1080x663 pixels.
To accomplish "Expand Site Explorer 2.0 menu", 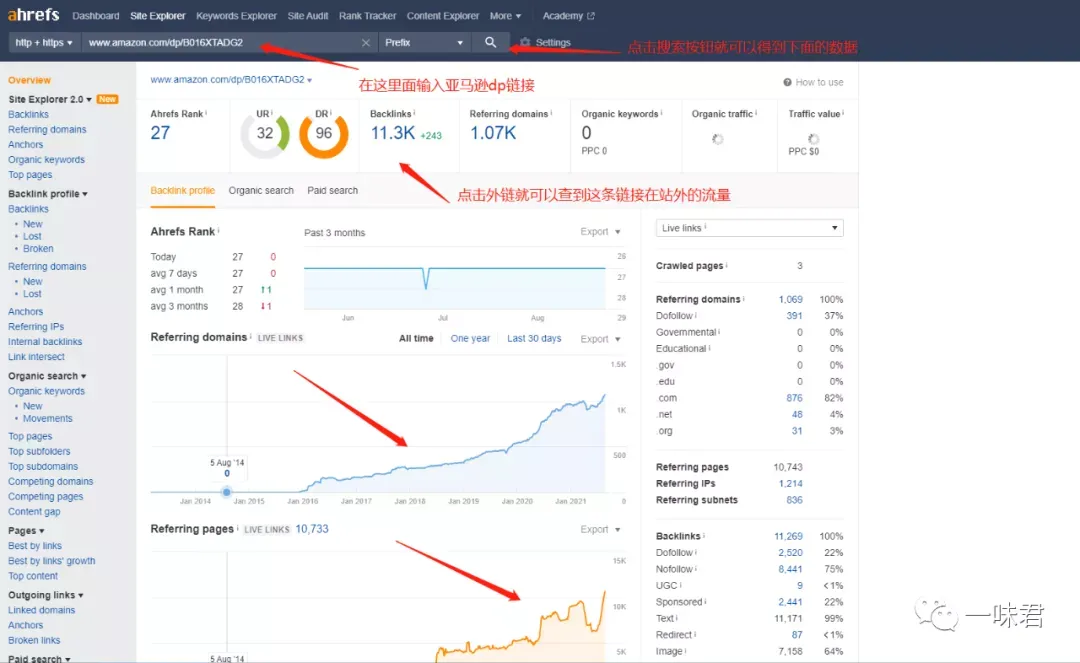I will (50, 99).
